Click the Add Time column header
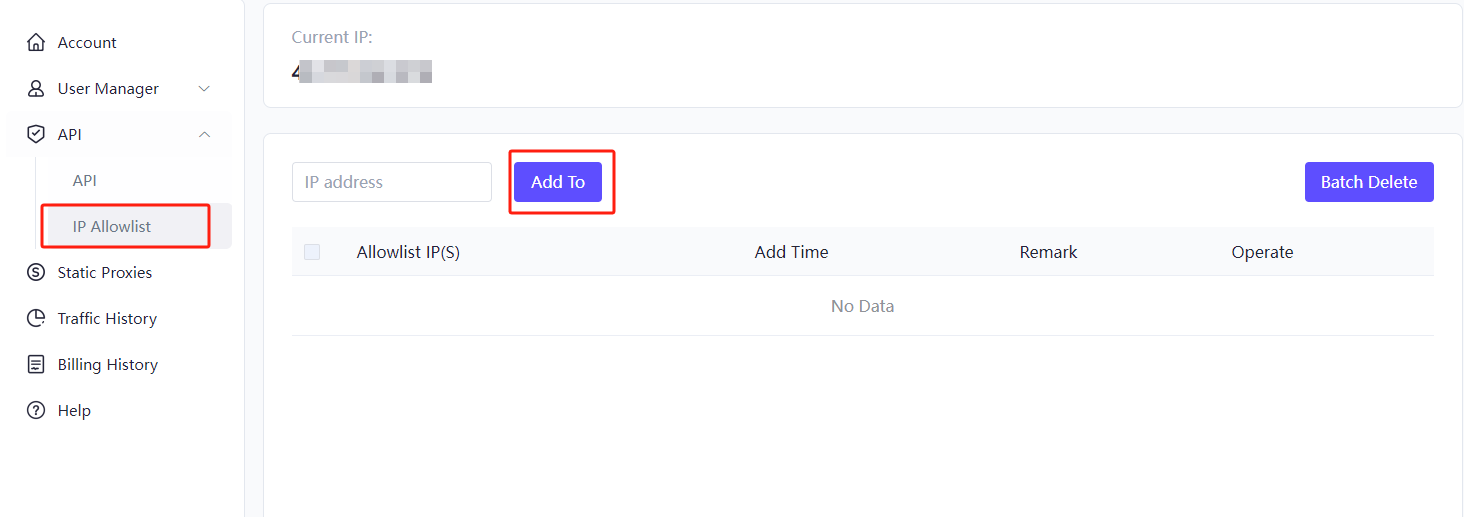Viewport: 1464px width, 517px height. [x=791, y=252]
